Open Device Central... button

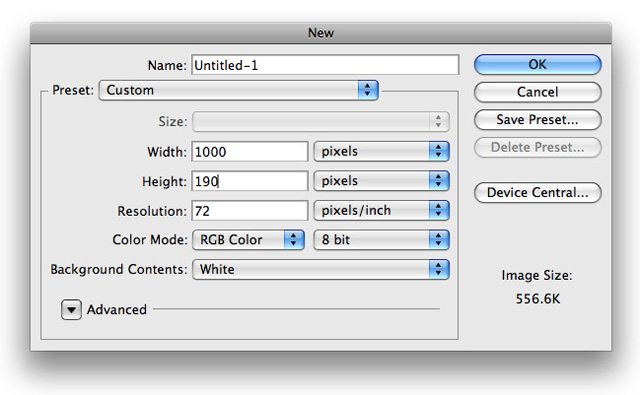[538, 192]
